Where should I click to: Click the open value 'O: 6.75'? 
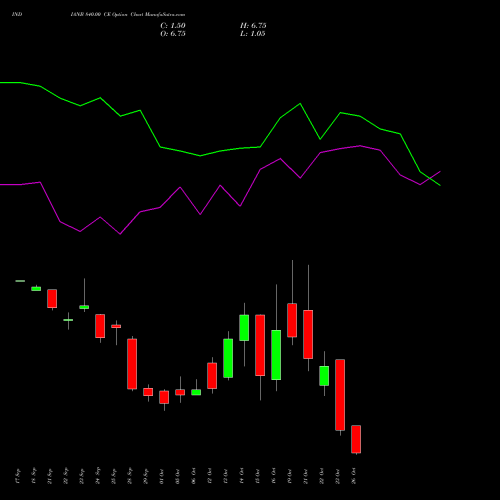point(173,34)
